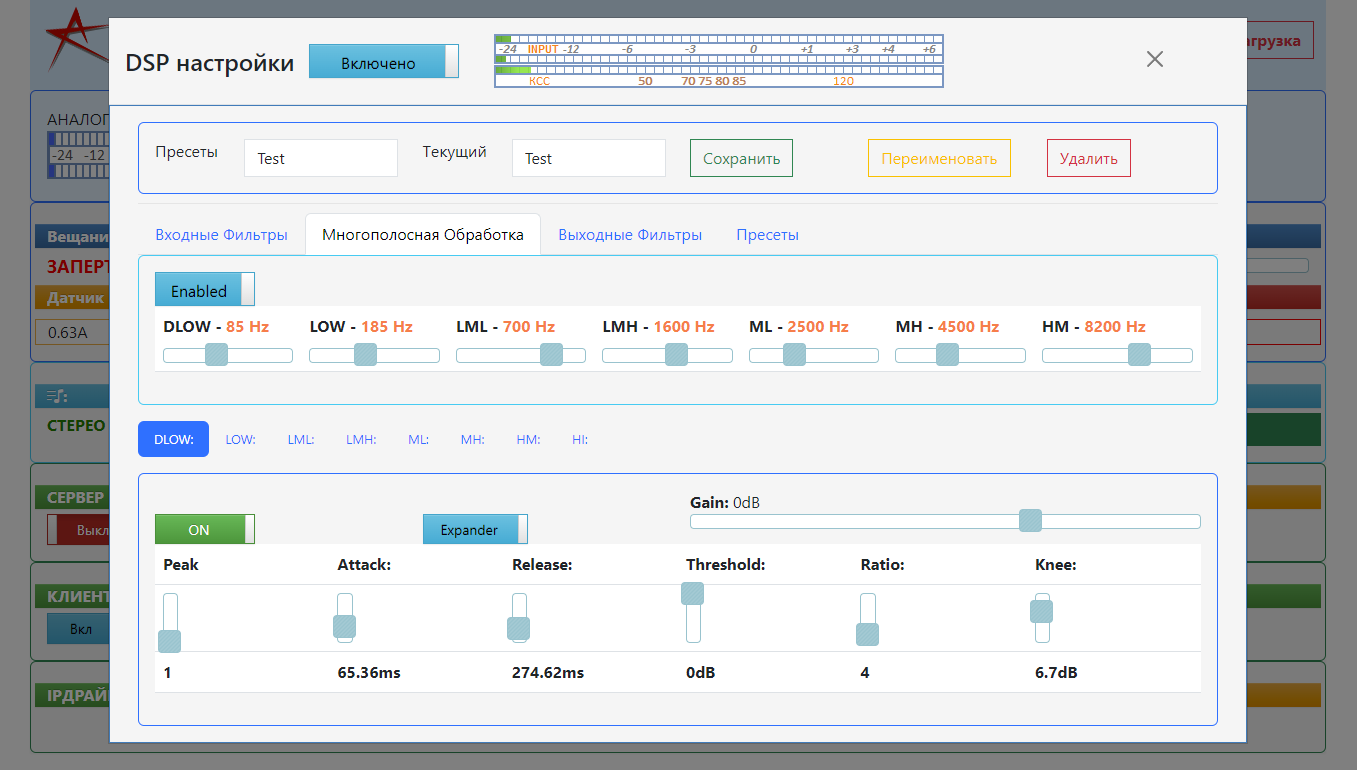
Task: Select the LOW band tab
Action: (x=240, y=439)
